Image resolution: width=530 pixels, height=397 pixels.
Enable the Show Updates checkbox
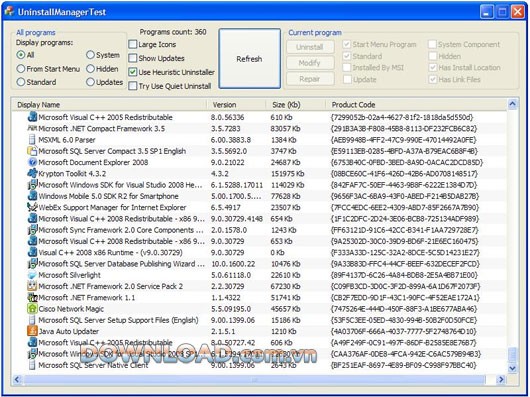(x=133, y=58)
